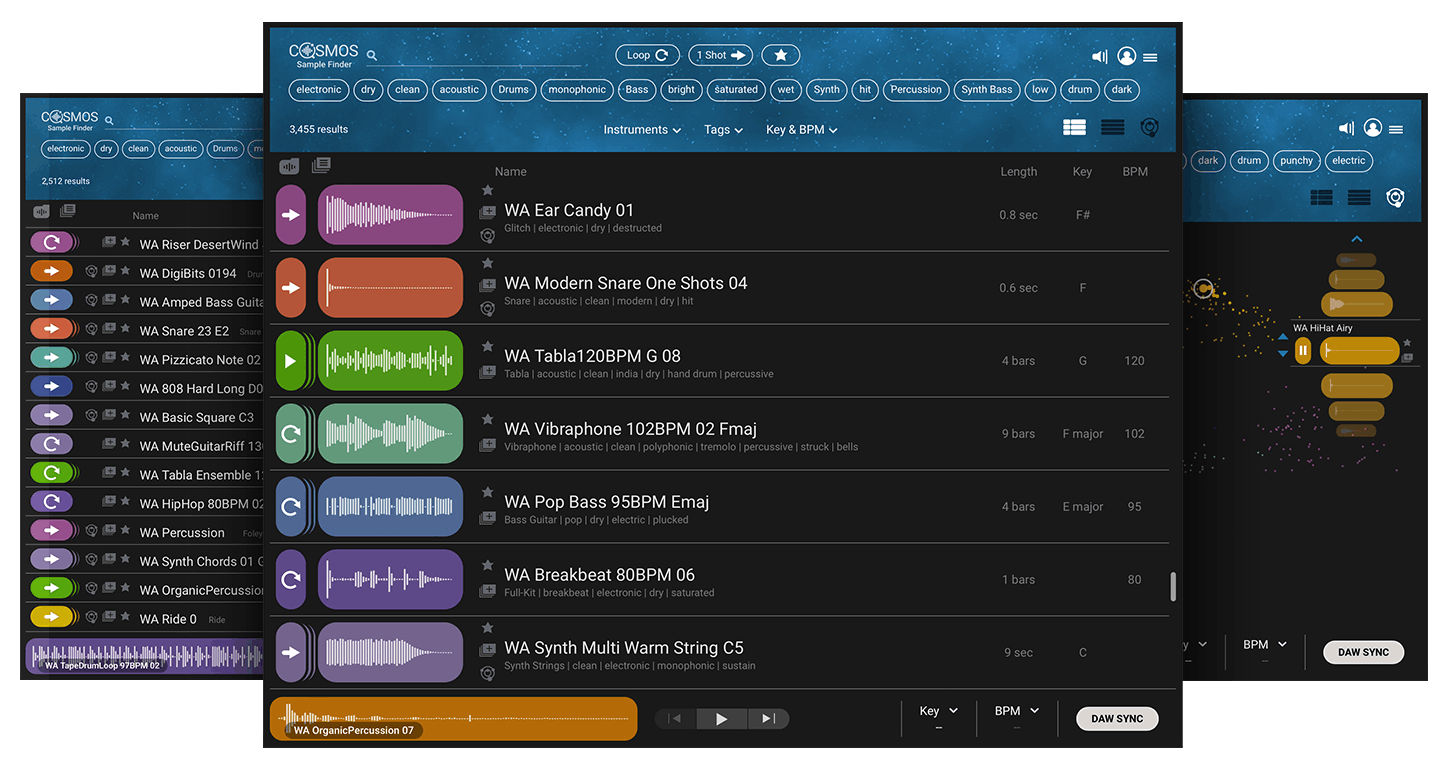Click hamburger menu icon in right window
Image resolution: width=1446 pixels, height=768 pixels.
[1396, 129]
